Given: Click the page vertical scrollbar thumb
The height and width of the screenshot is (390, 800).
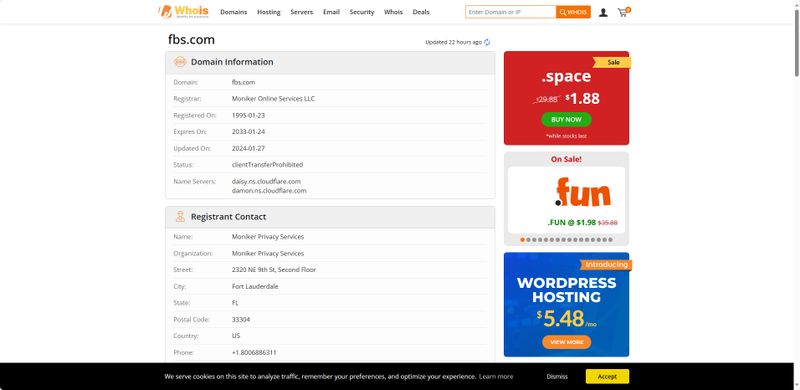Looking at the screenshot, I should [x=796, y=43].
